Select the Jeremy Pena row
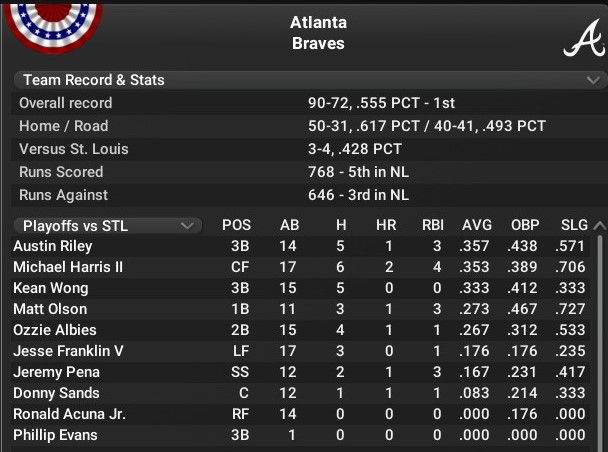The image size is (608, 452). 301,372
